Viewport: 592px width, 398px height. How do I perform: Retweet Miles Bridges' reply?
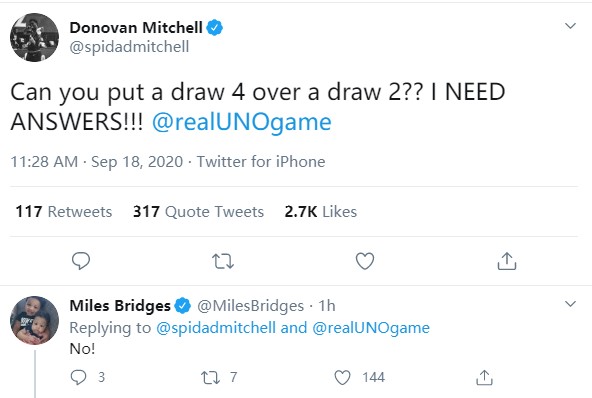210,377
